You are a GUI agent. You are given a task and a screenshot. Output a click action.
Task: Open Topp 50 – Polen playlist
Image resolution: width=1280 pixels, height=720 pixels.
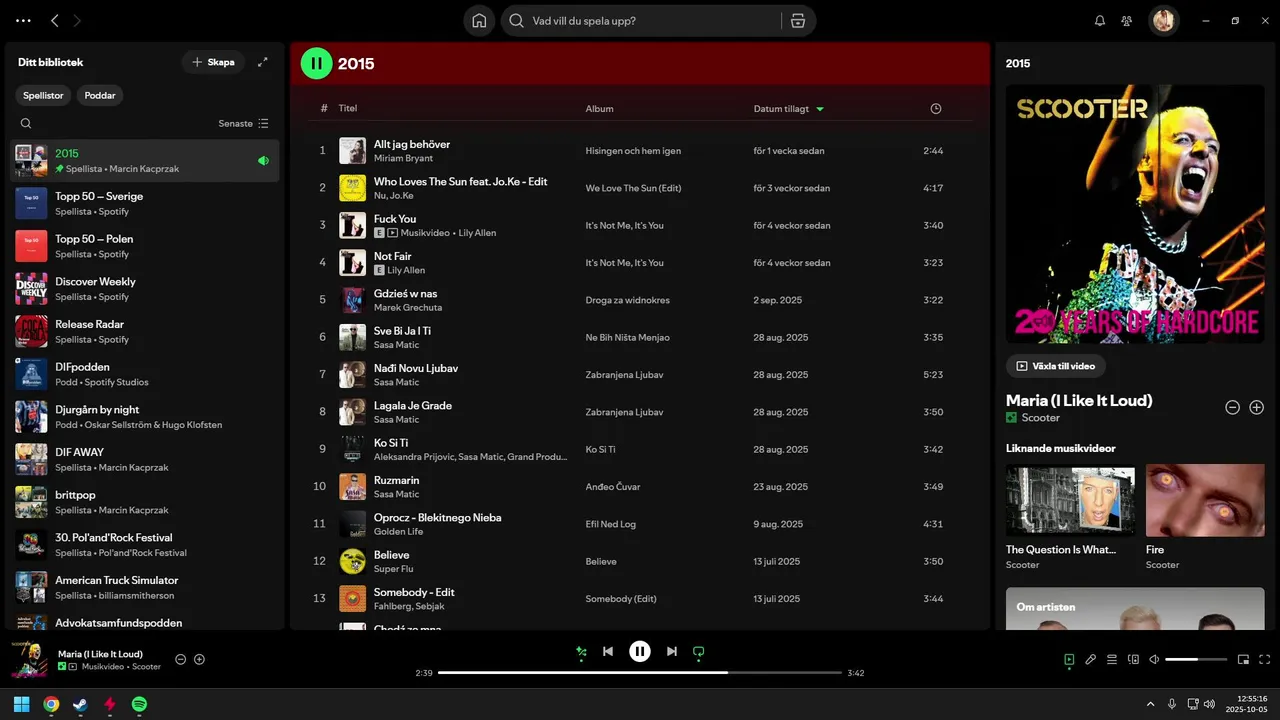(x=145, y=246)
